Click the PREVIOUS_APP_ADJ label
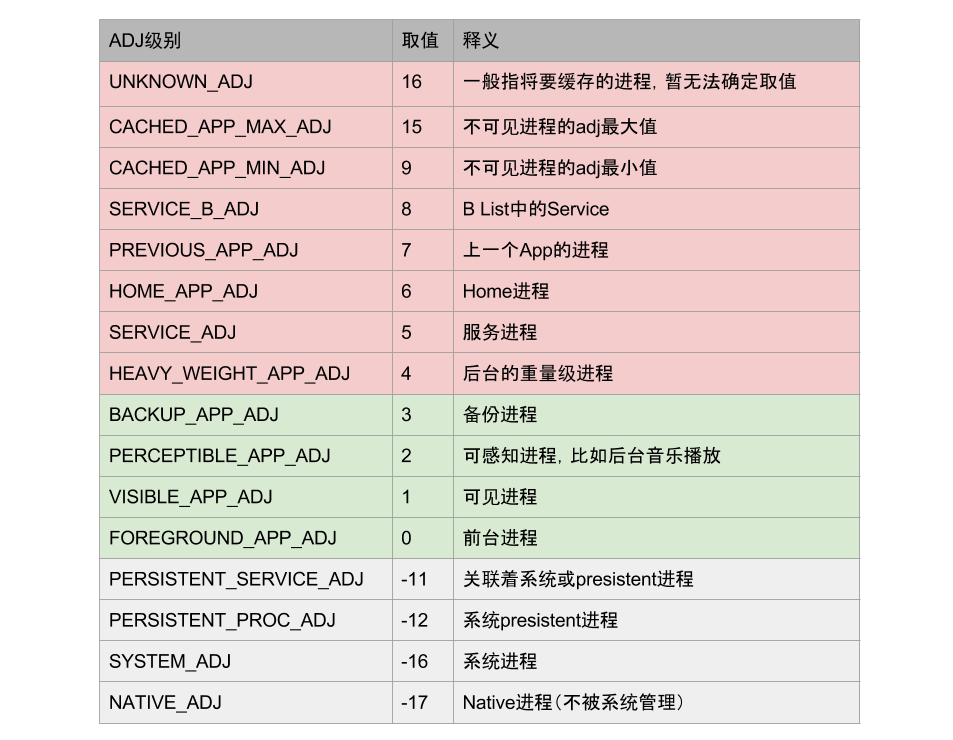 [187, 250]
